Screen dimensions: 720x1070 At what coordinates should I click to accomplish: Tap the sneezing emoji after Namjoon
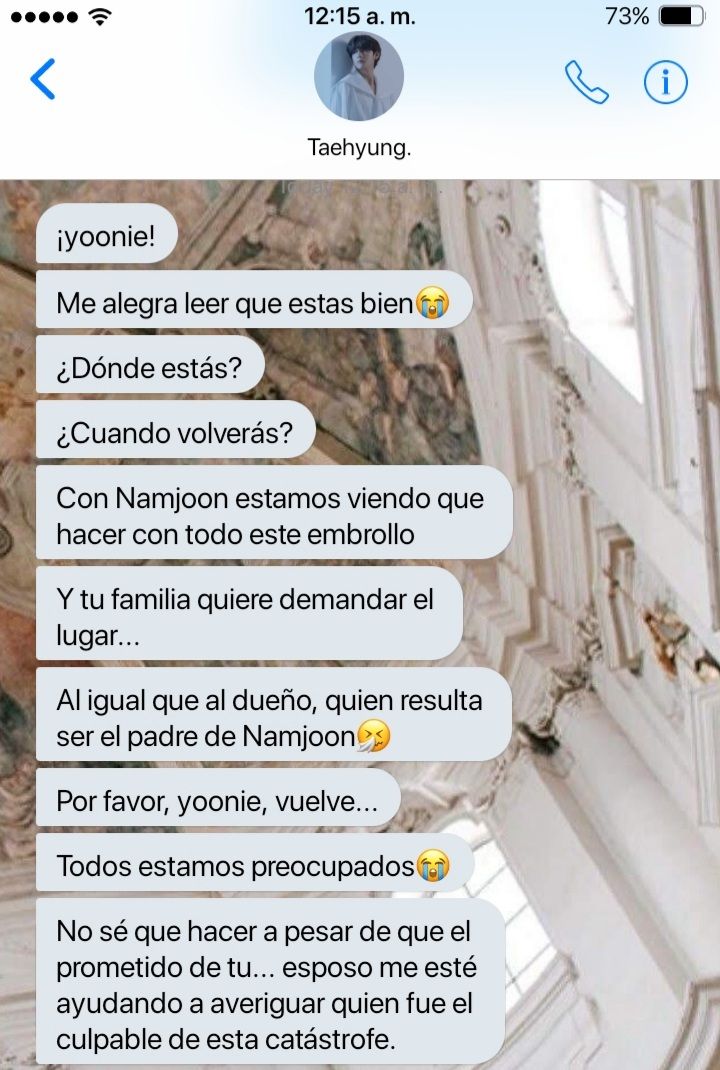click(373, 736)
